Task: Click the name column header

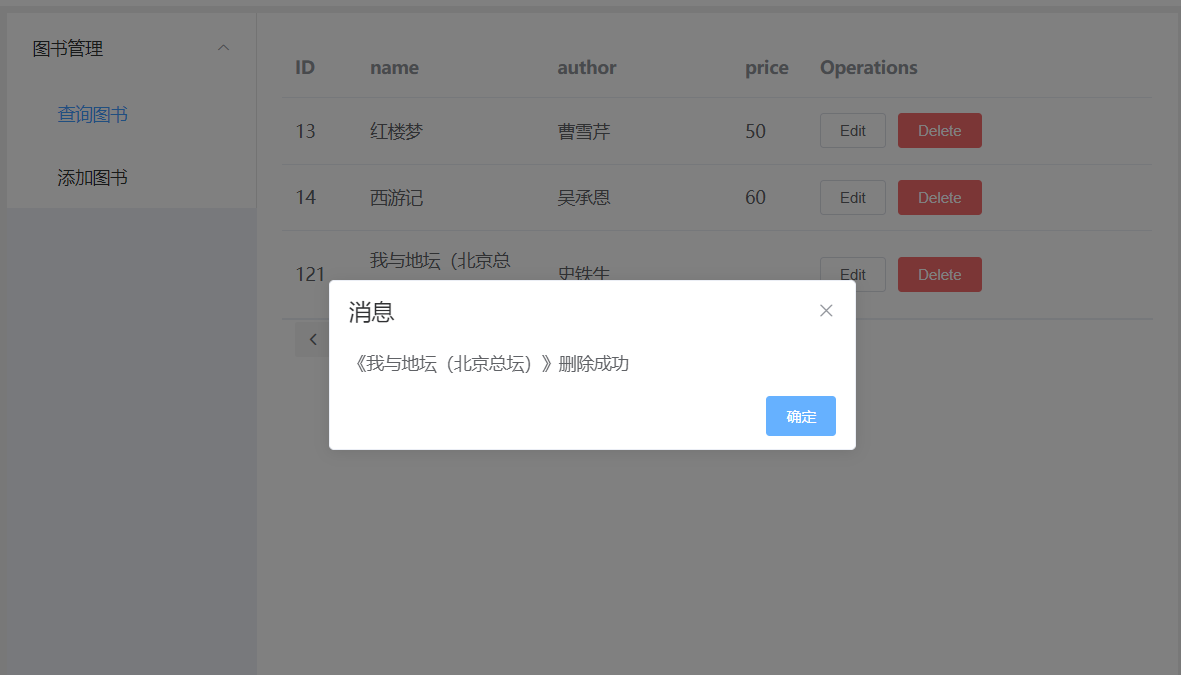Action: coord(394,68)
